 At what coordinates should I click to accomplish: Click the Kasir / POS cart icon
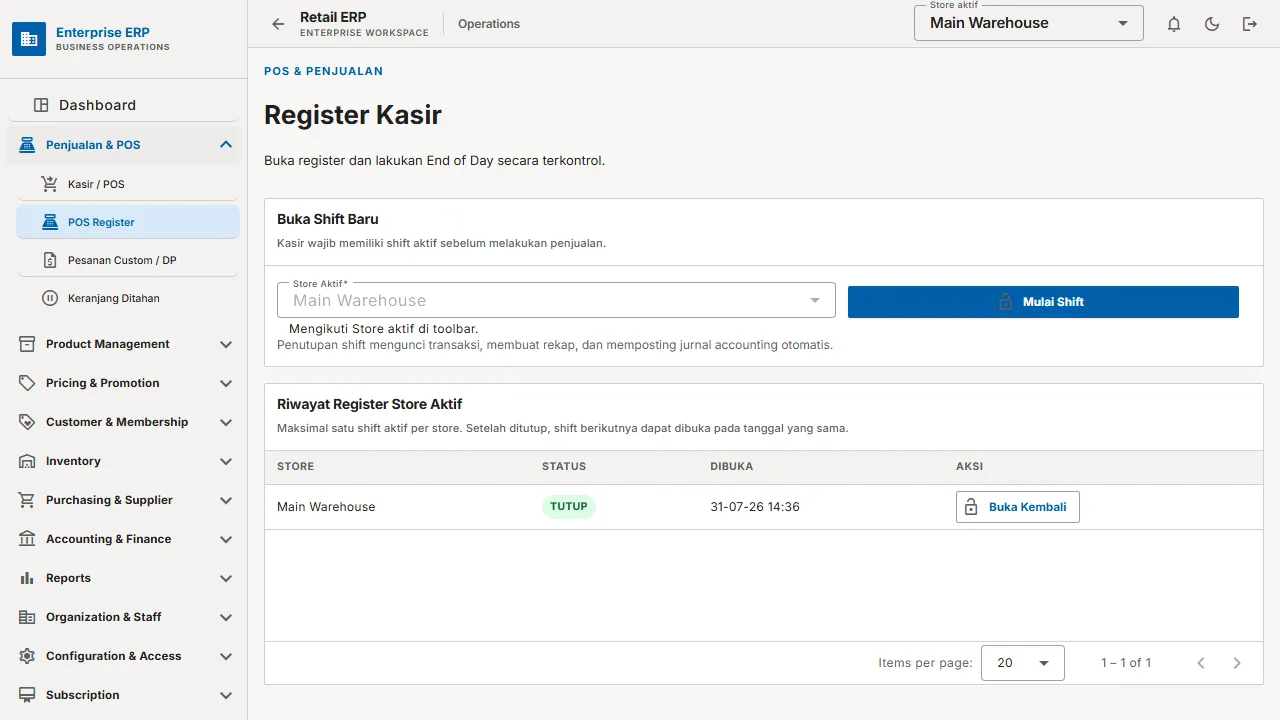[x=50, y=184]
